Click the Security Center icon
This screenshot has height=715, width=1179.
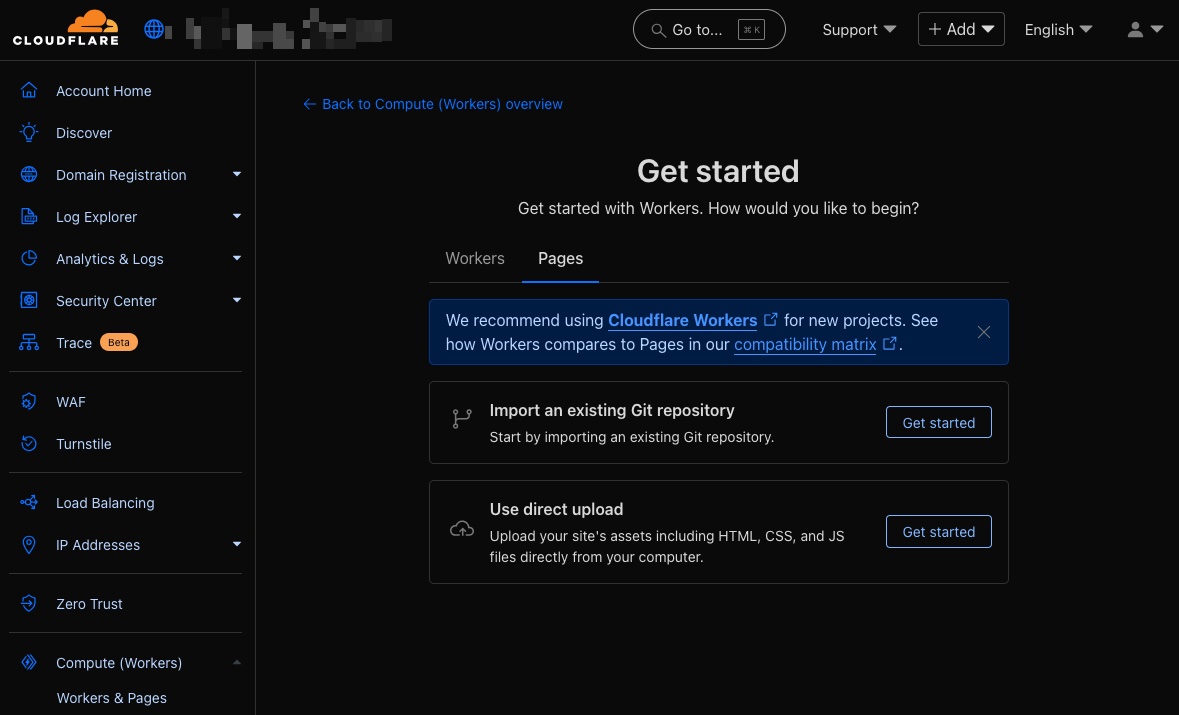29,301
